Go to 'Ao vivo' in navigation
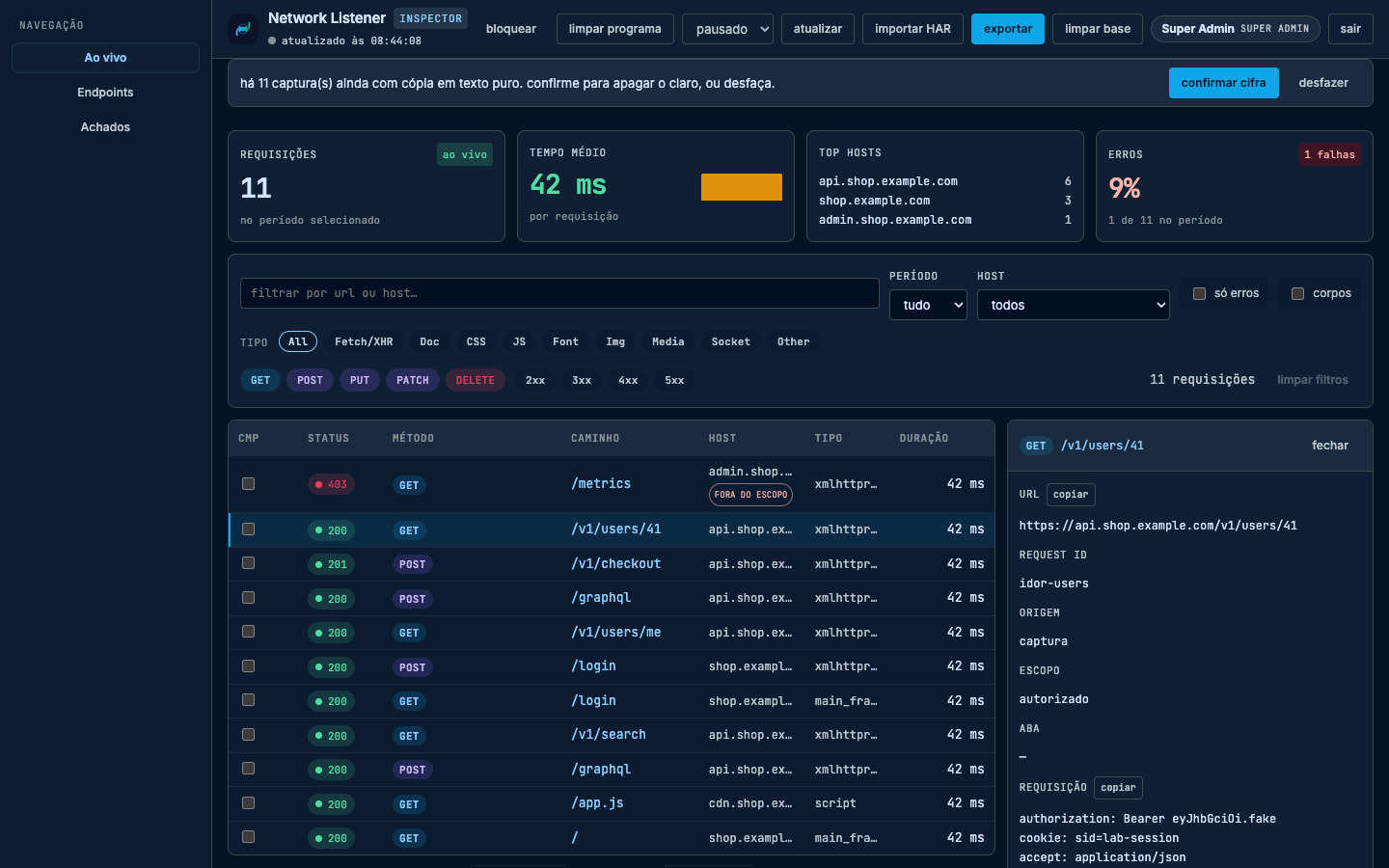Viewport: 1389px width, 868px height. point(105,58)
